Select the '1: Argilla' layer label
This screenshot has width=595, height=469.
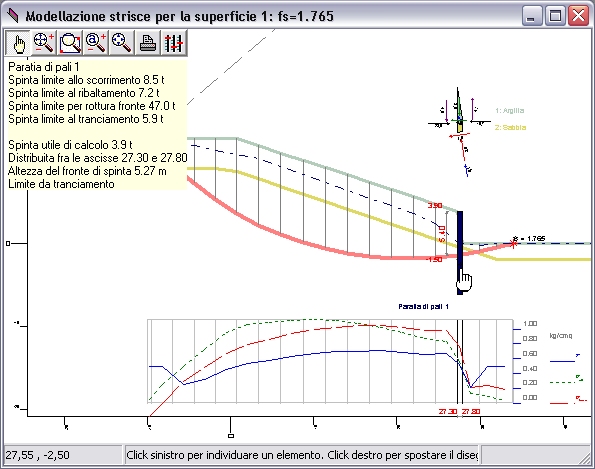[510, 110]
